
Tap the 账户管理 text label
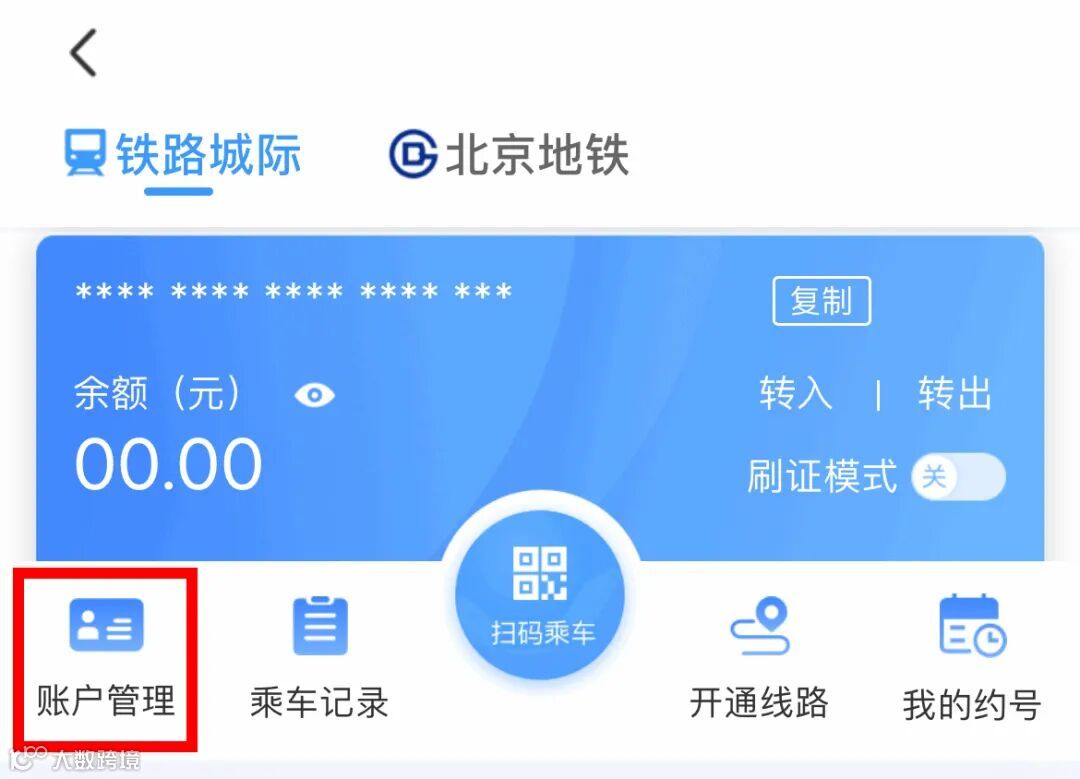(106, 701)
